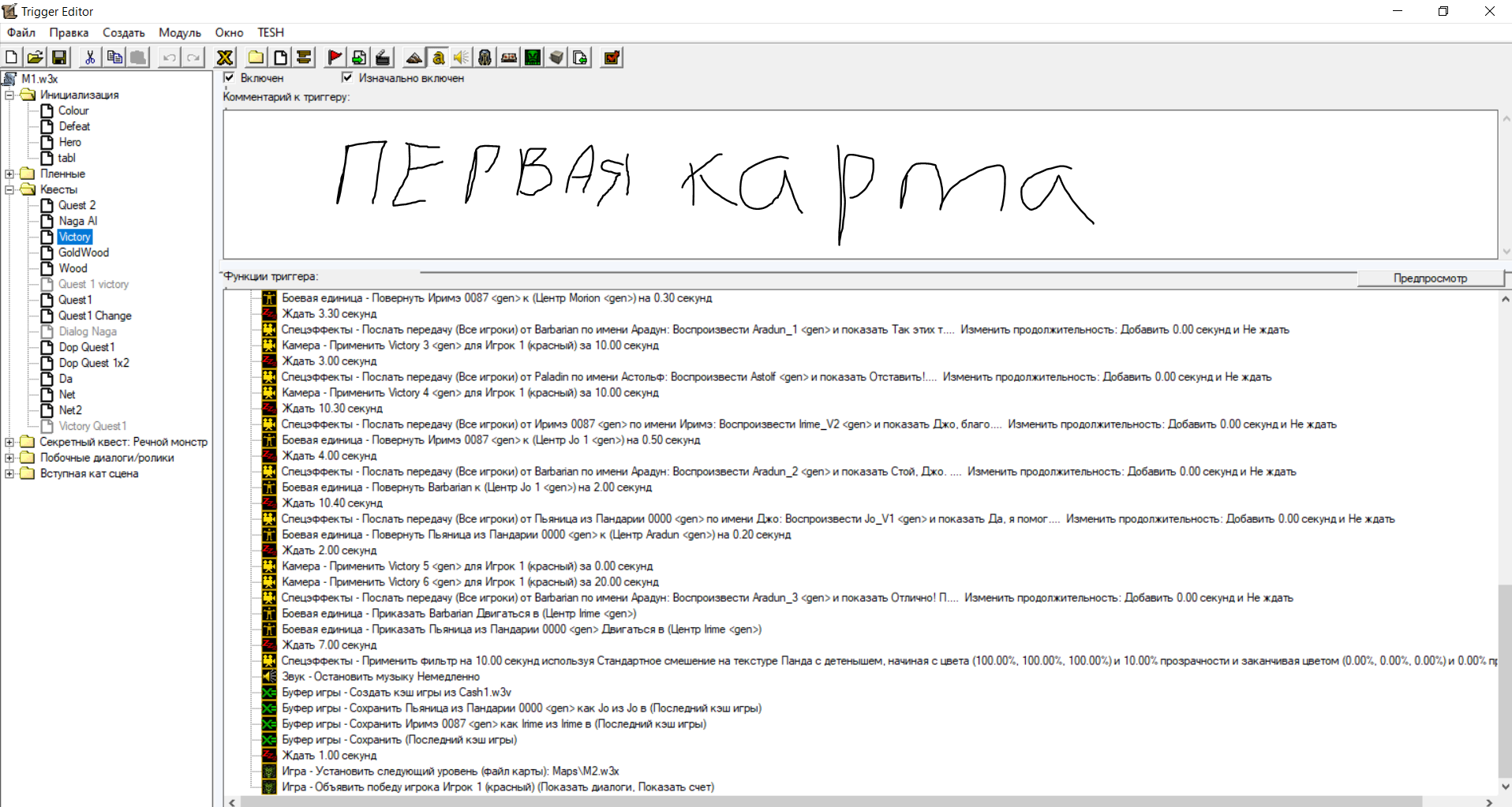Open the 'Файл' menu
1512x807 pixels.
point(21,32)
